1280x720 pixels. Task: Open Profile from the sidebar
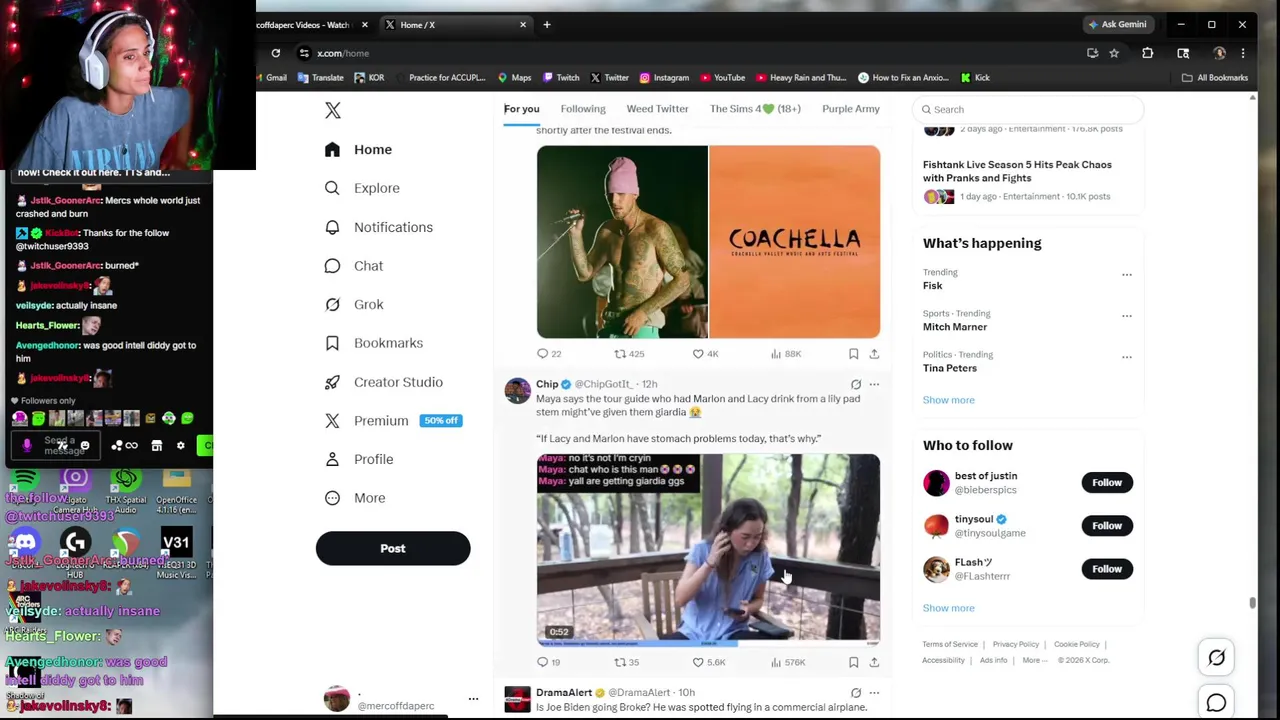(x=359, y=459)
